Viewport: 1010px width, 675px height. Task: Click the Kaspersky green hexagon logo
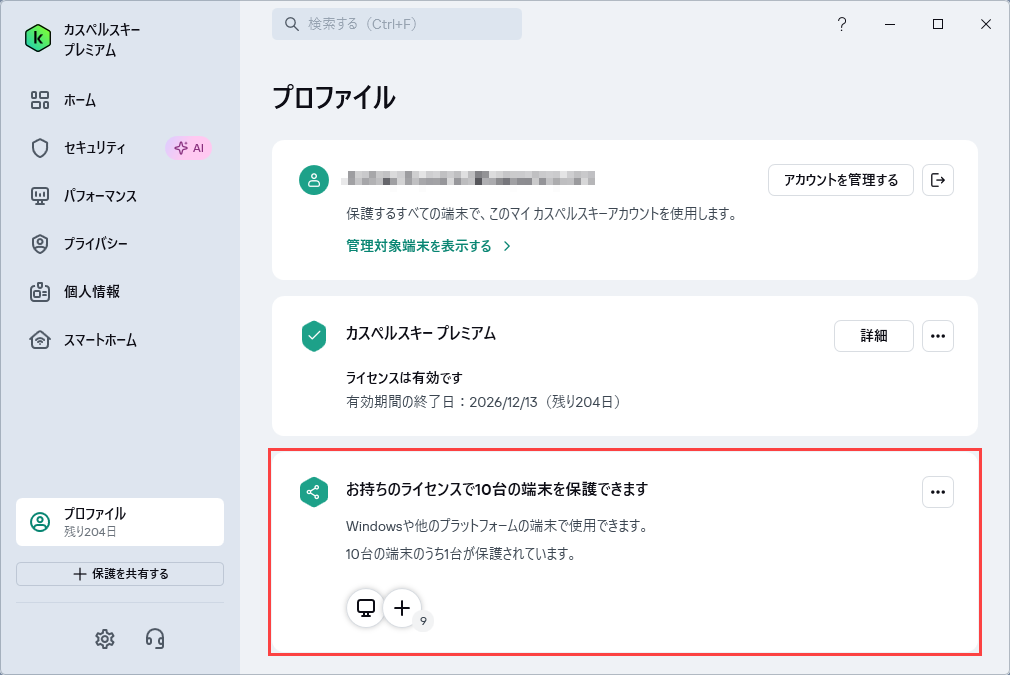pyautogui.click(x=38, y=38)
